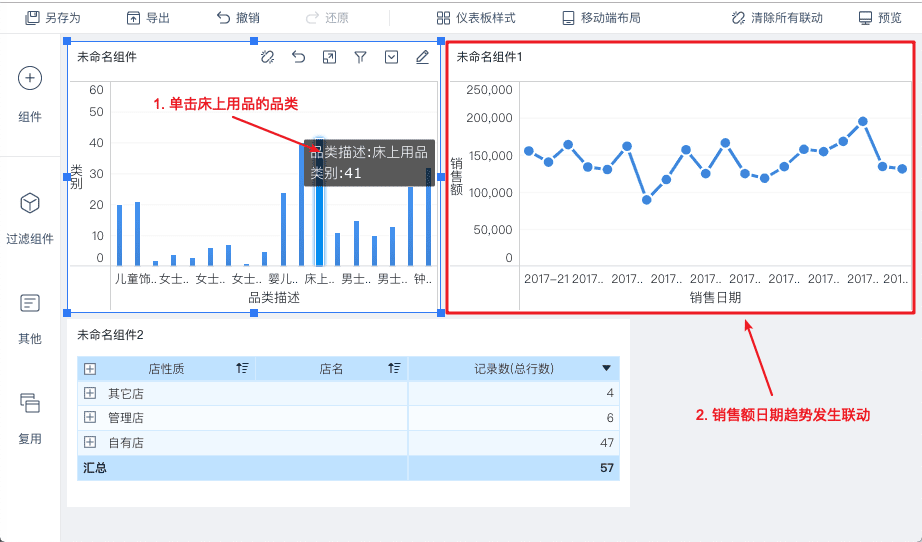Click the 组件 add component plus icon
Screen dimensions: 922x542
(30, 78)
